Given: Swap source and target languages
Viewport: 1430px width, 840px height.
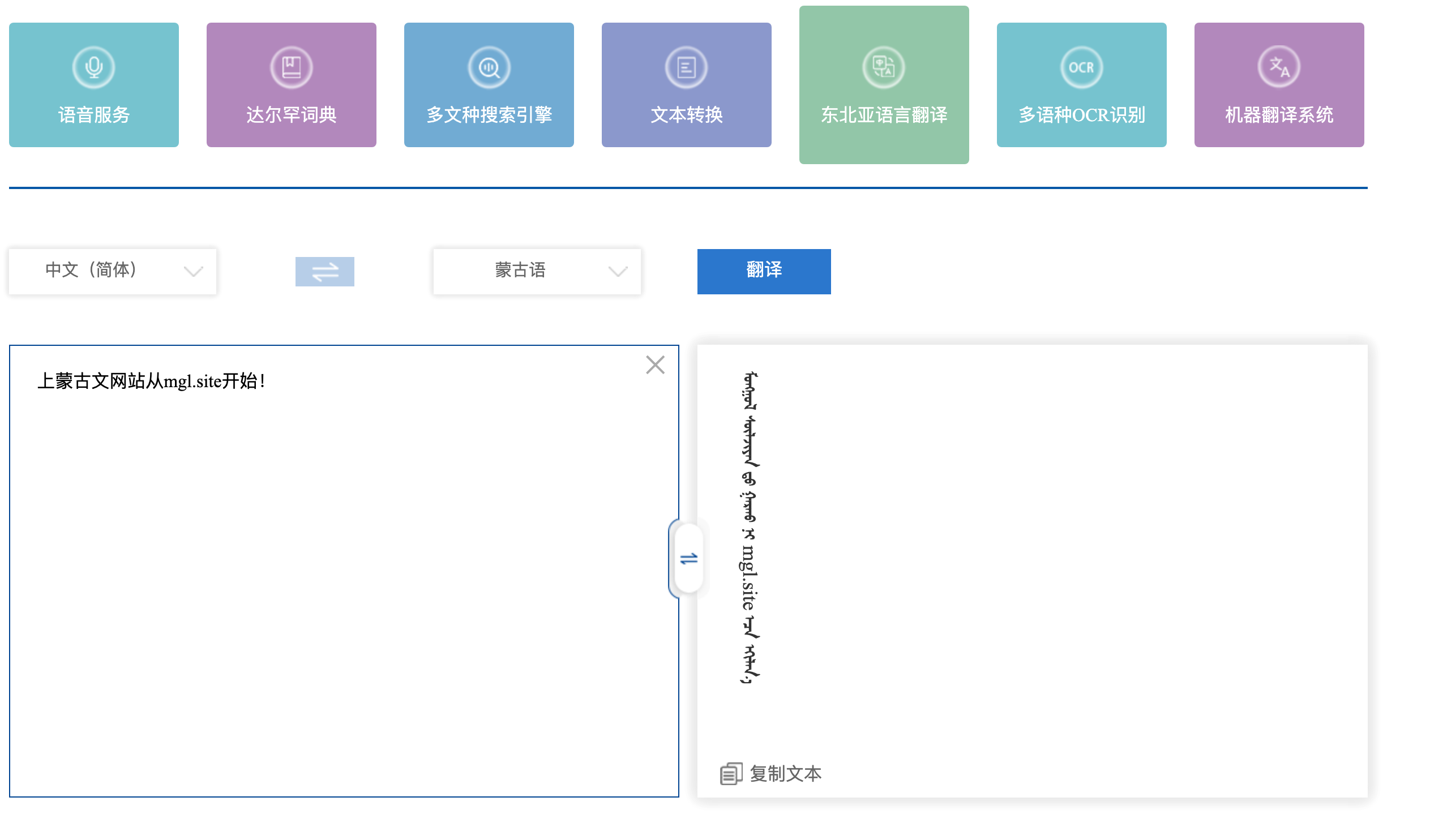Looking at the screenshot, I should (324, 271).
